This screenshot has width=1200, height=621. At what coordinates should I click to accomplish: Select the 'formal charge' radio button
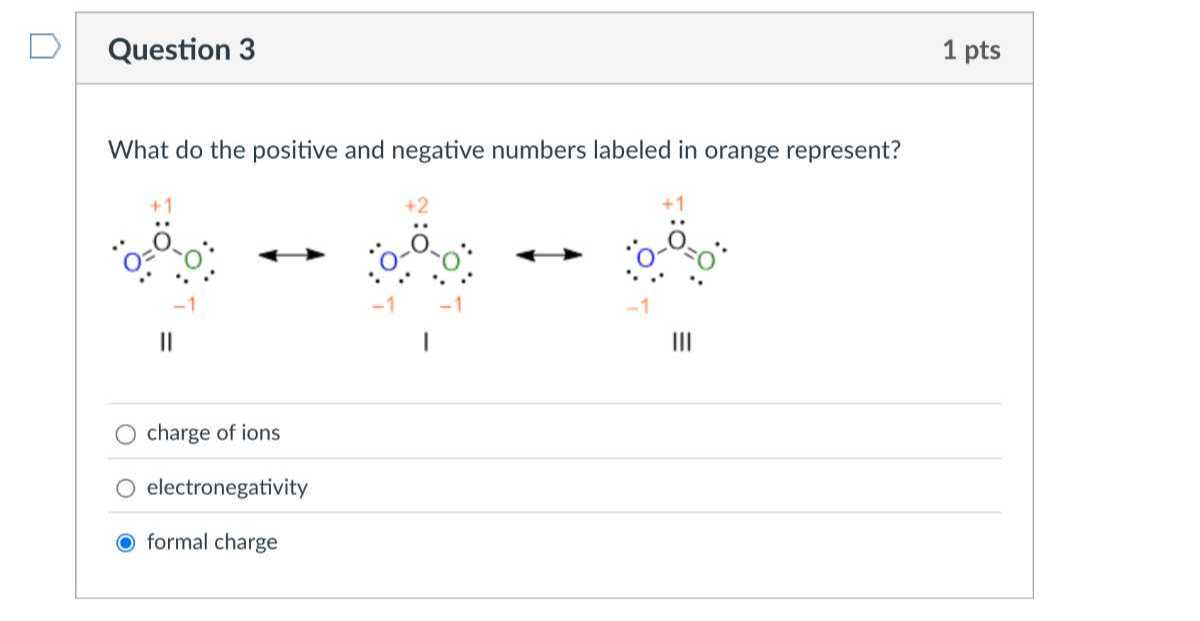pyautogui.click(x=124, y=543)
